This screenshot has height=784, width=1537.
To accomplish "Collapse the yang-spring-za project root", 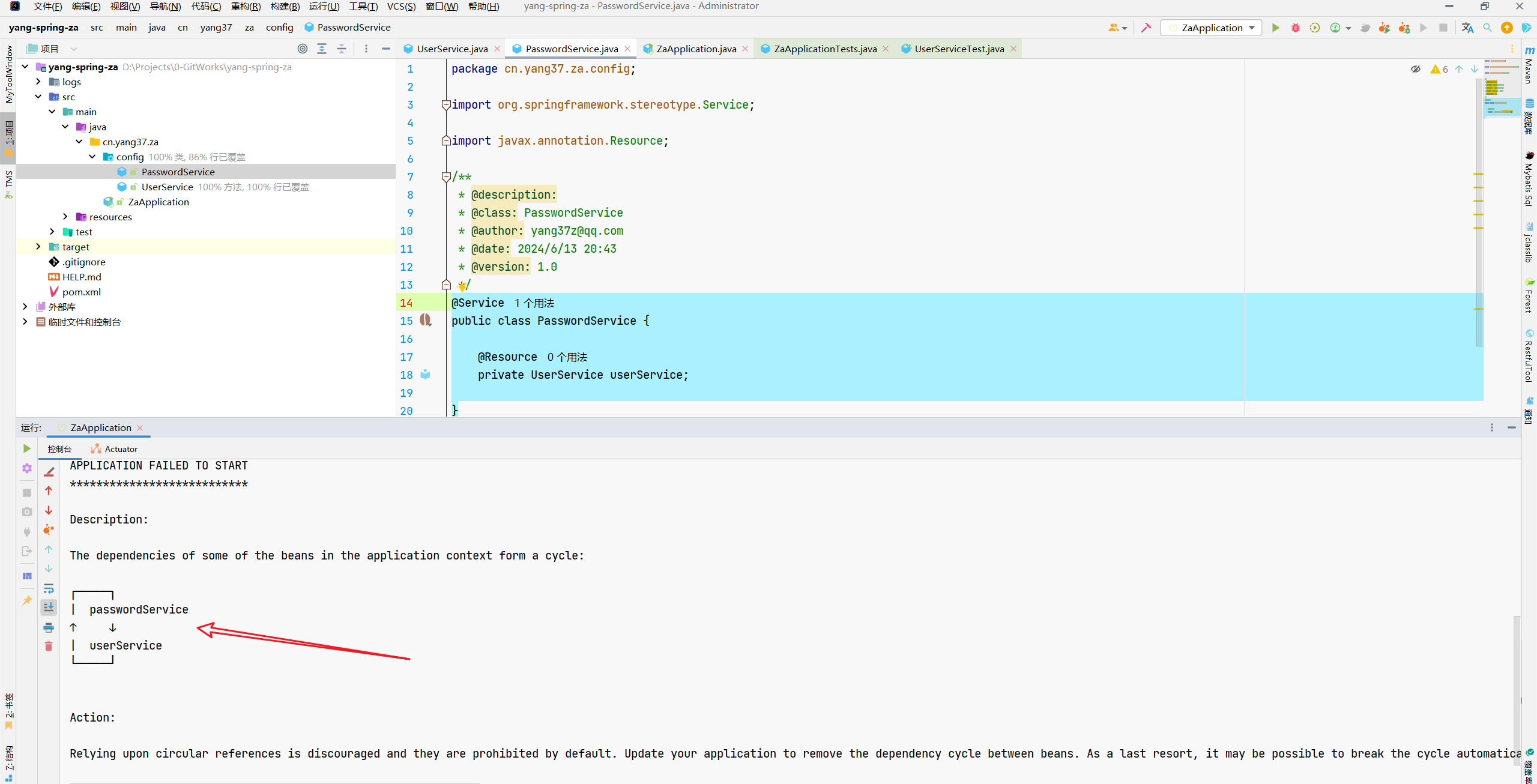I will coord(25,67).
